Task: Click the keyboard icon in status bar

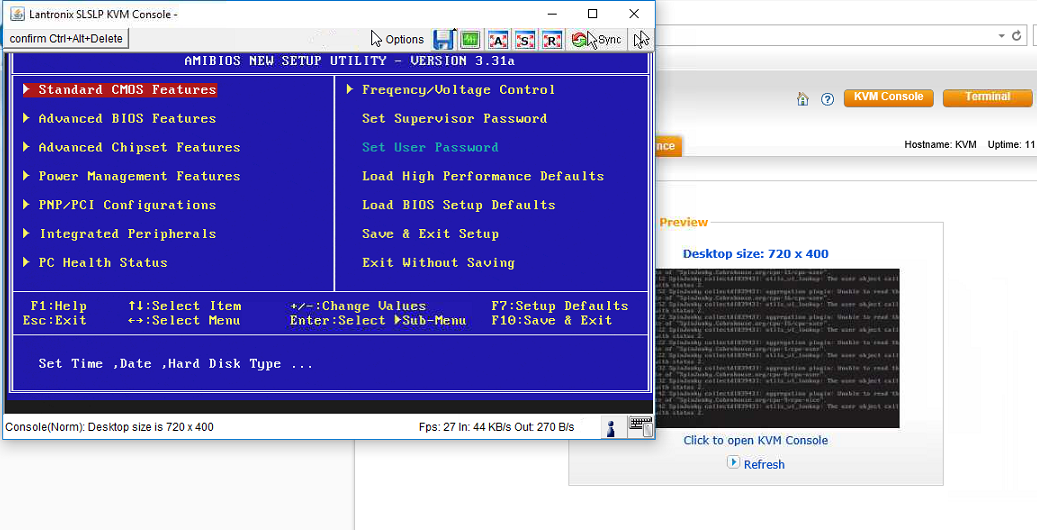Action: 641,427
